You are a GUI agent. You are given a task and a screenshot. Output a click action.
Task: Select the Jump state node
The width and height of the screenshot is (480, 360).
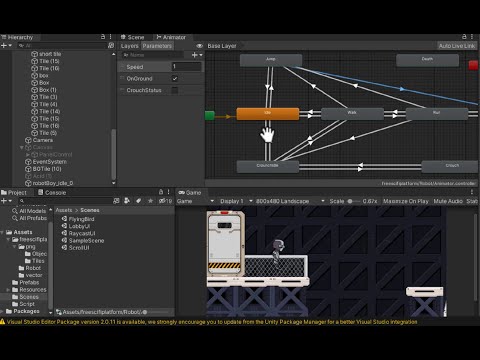tap(271, 60)
